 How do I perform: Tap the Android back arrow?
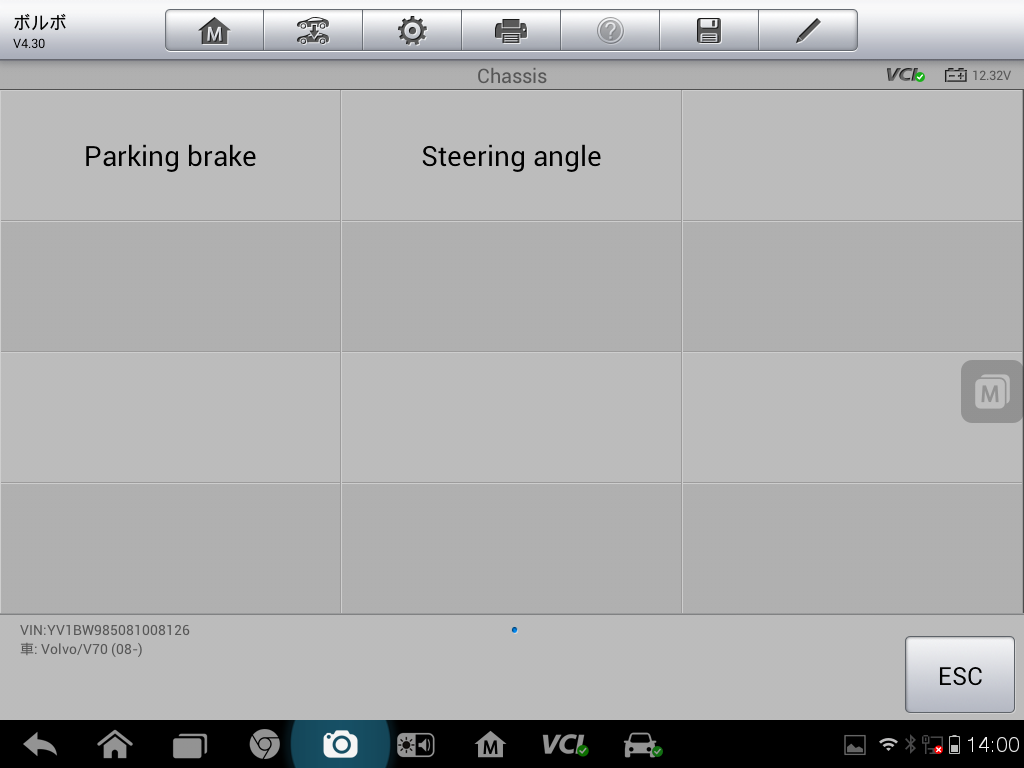click(40, 744)
